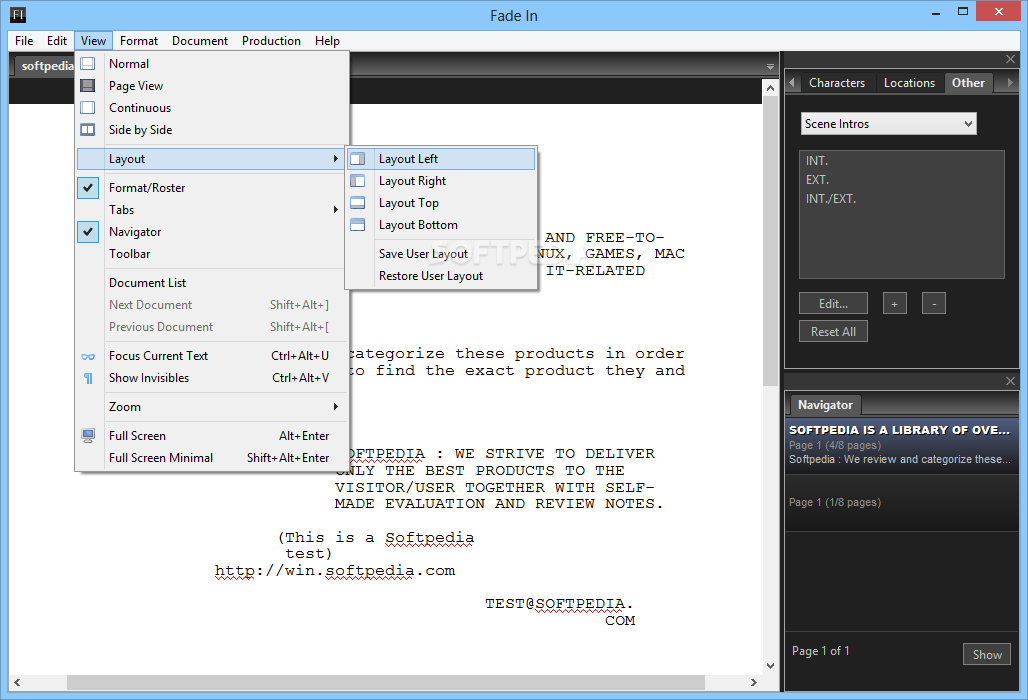Click the Show button in Navigator
The image size is (1028, 700).
coord(987,654)
